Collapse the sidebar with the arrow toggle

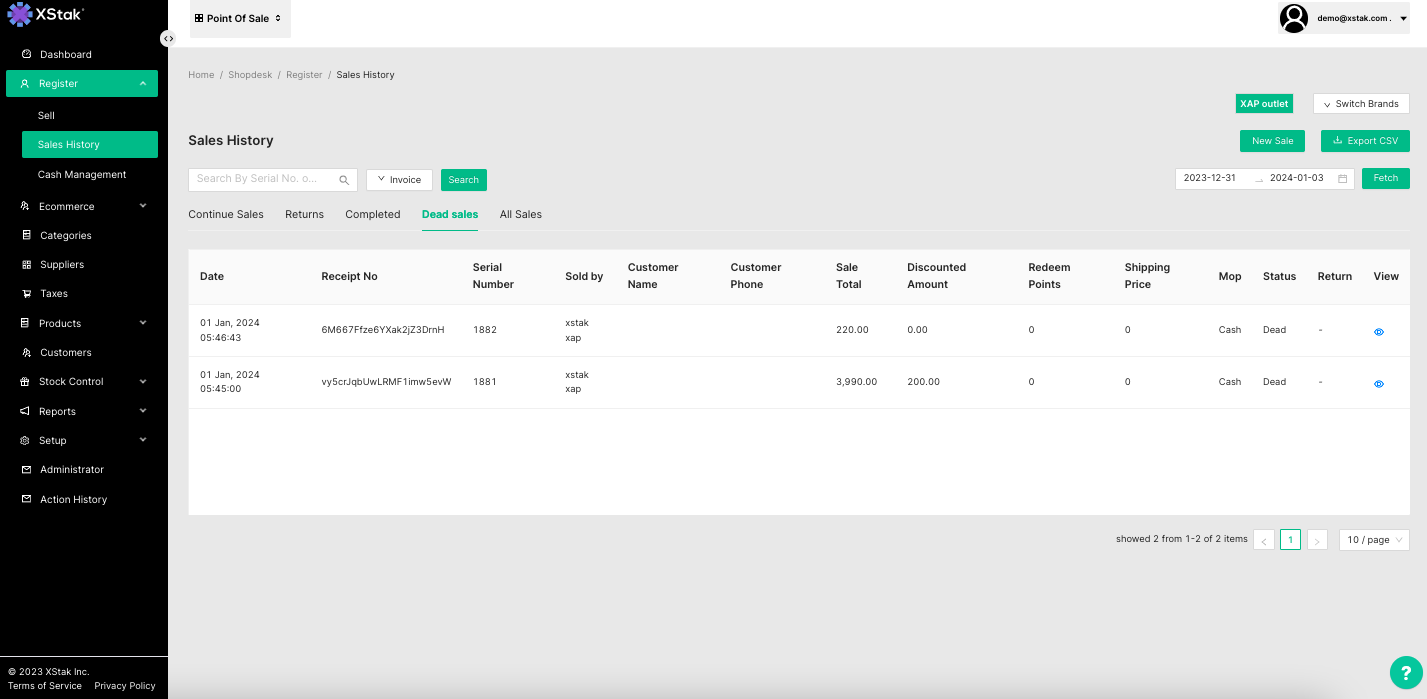pos(168,38)
